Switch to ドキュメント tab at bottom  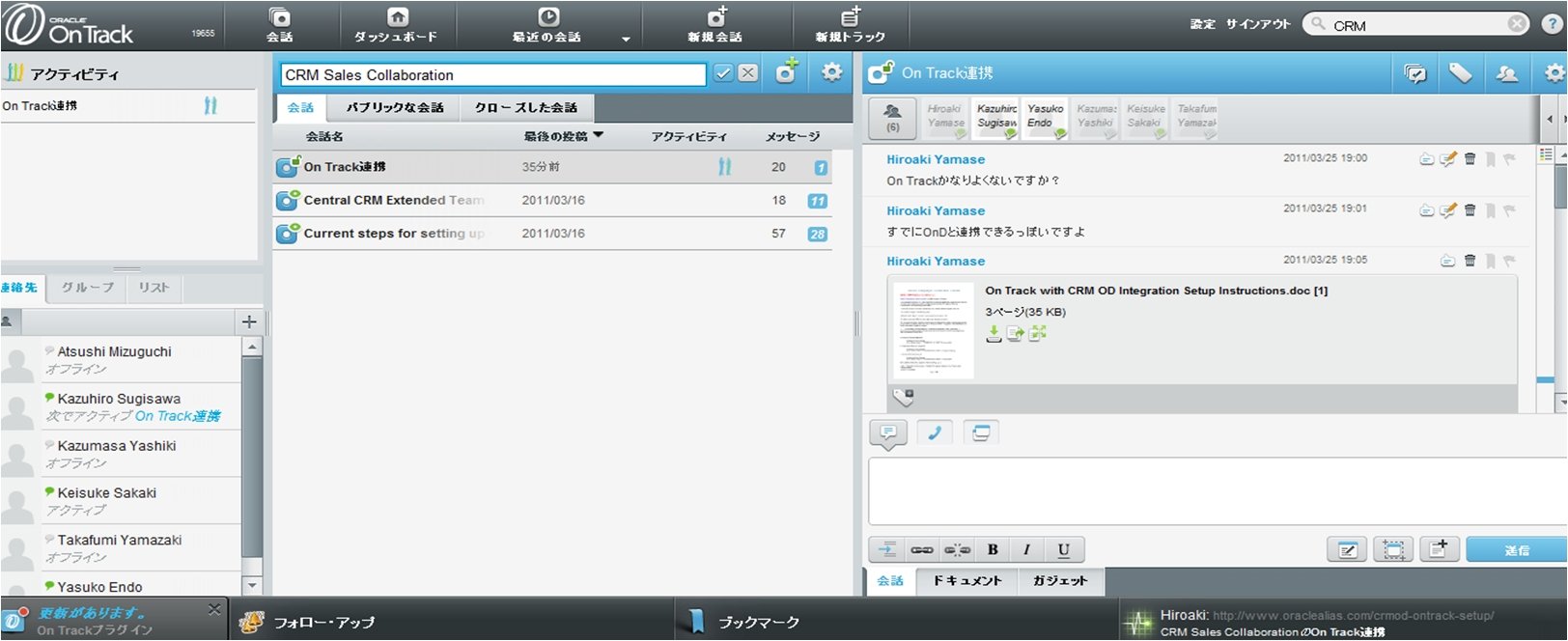point(966,581)
